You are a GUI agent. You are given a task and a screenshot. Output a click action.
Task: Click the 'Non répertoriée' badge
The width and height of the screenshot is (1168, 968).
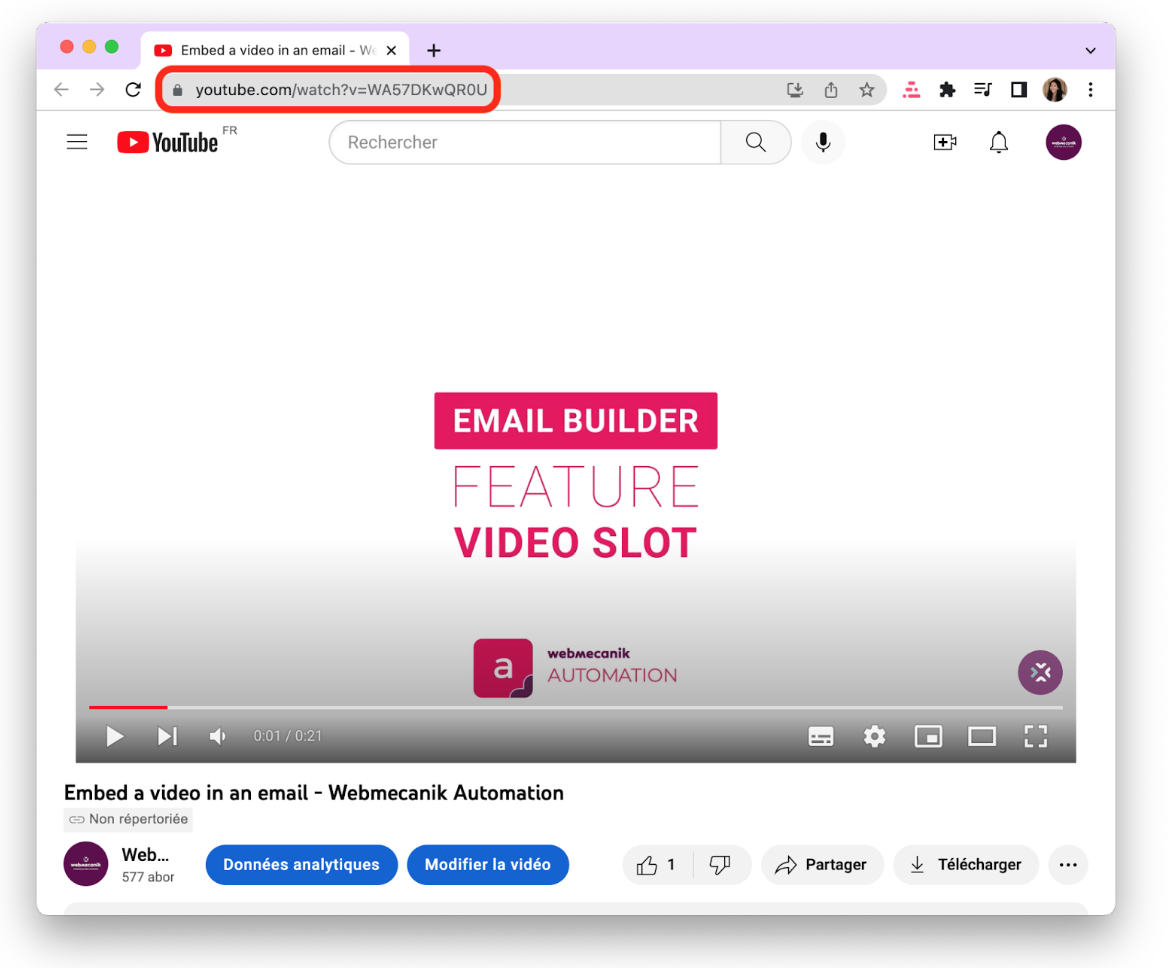[x=128, y=819]
